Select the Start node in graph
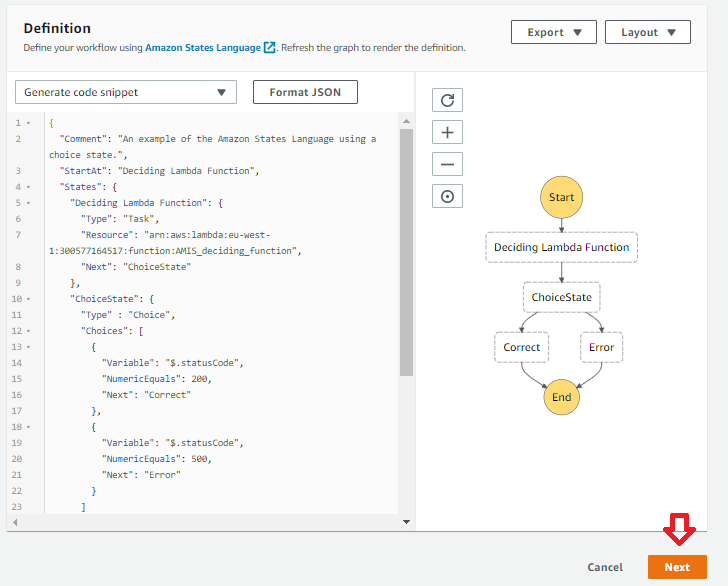 point(561,198)
